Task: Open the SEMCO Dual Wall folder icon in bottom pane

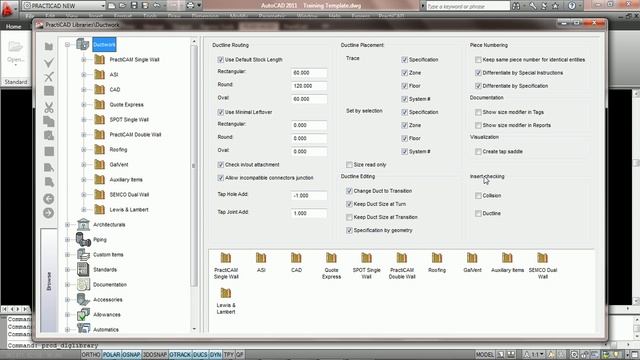Action: coord(542,258)
